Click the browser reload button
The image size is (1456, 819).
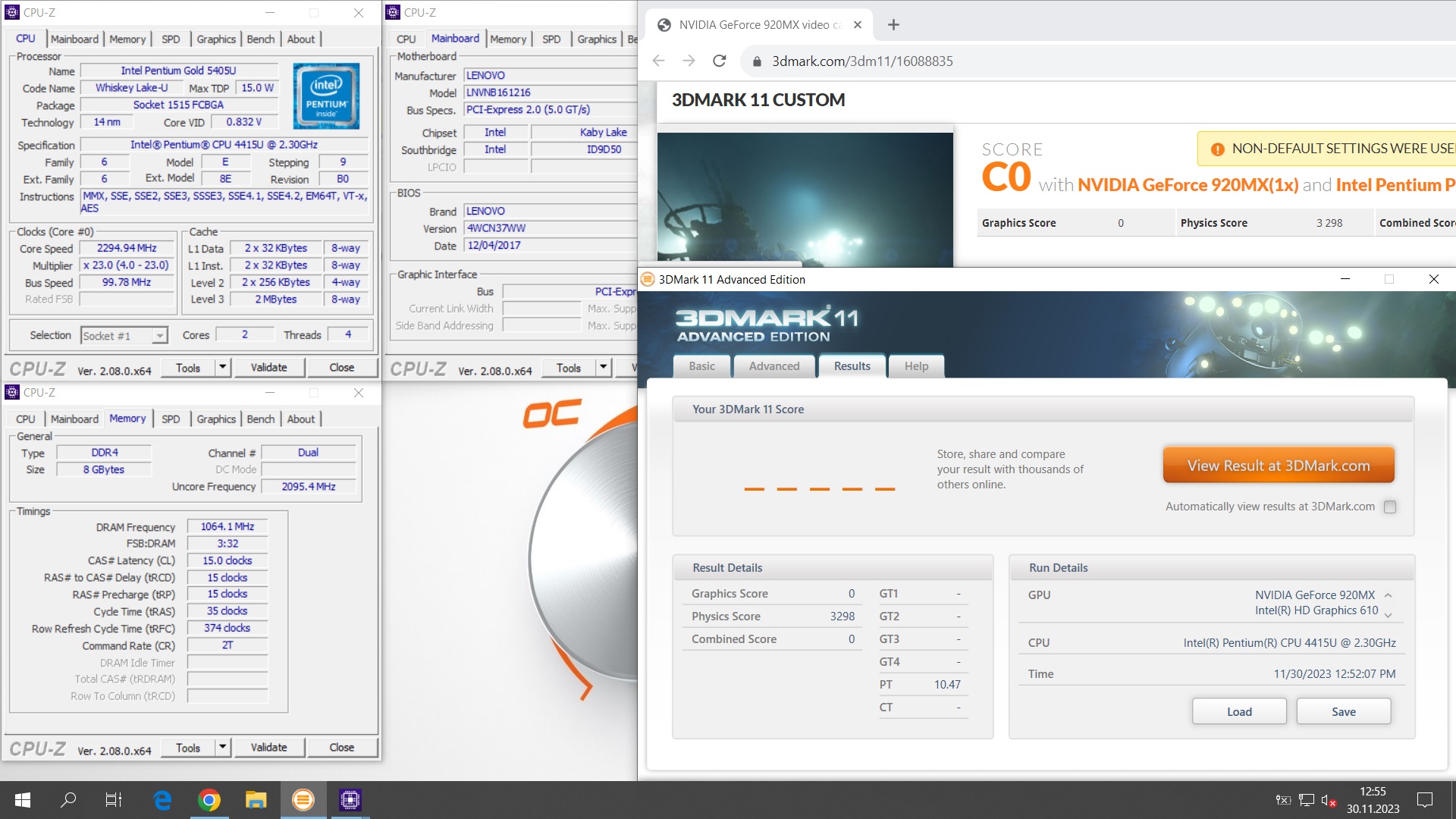point(720,61)
